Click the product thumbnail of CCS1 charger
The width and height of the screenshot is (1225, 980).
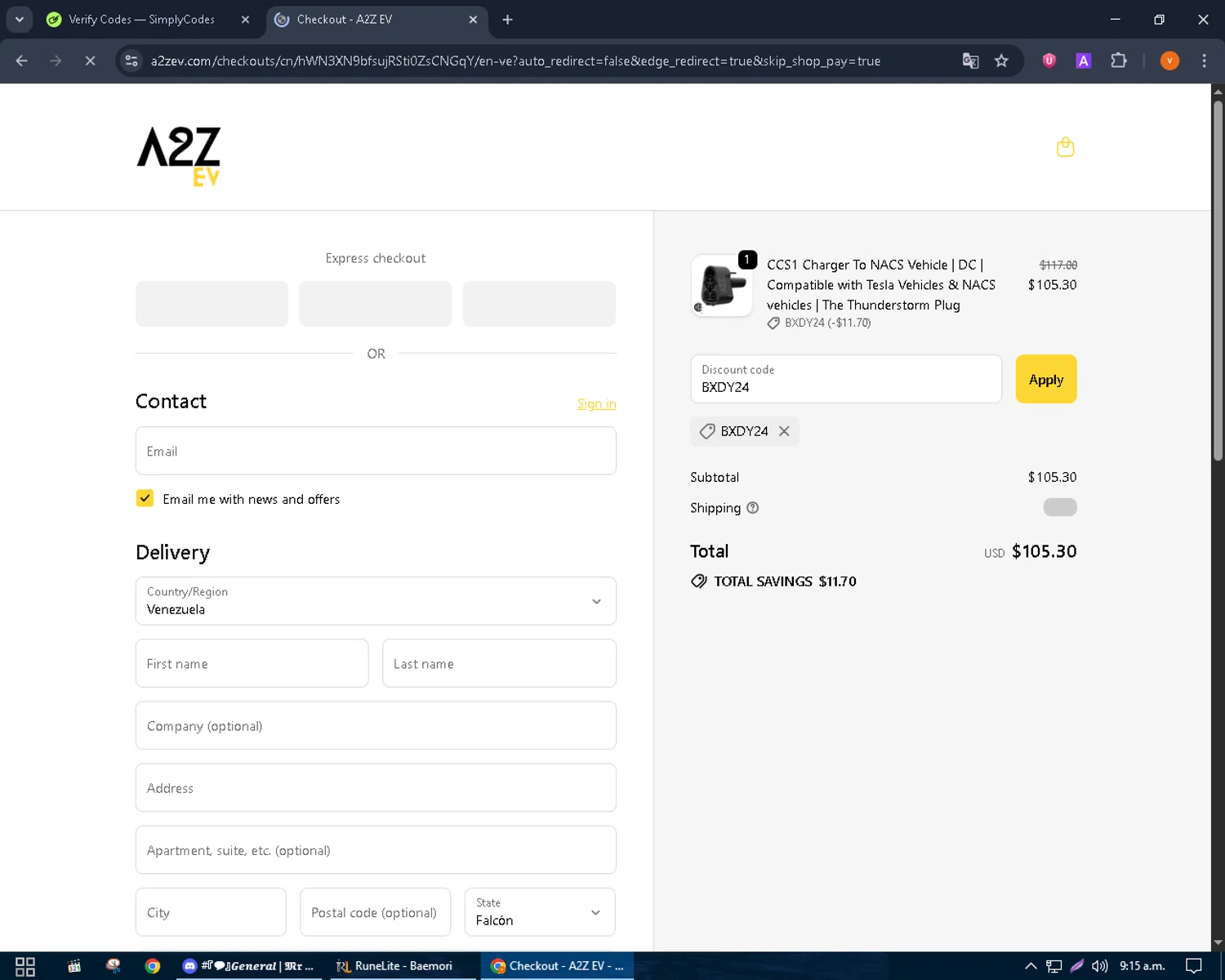click(x=722, y=285)
